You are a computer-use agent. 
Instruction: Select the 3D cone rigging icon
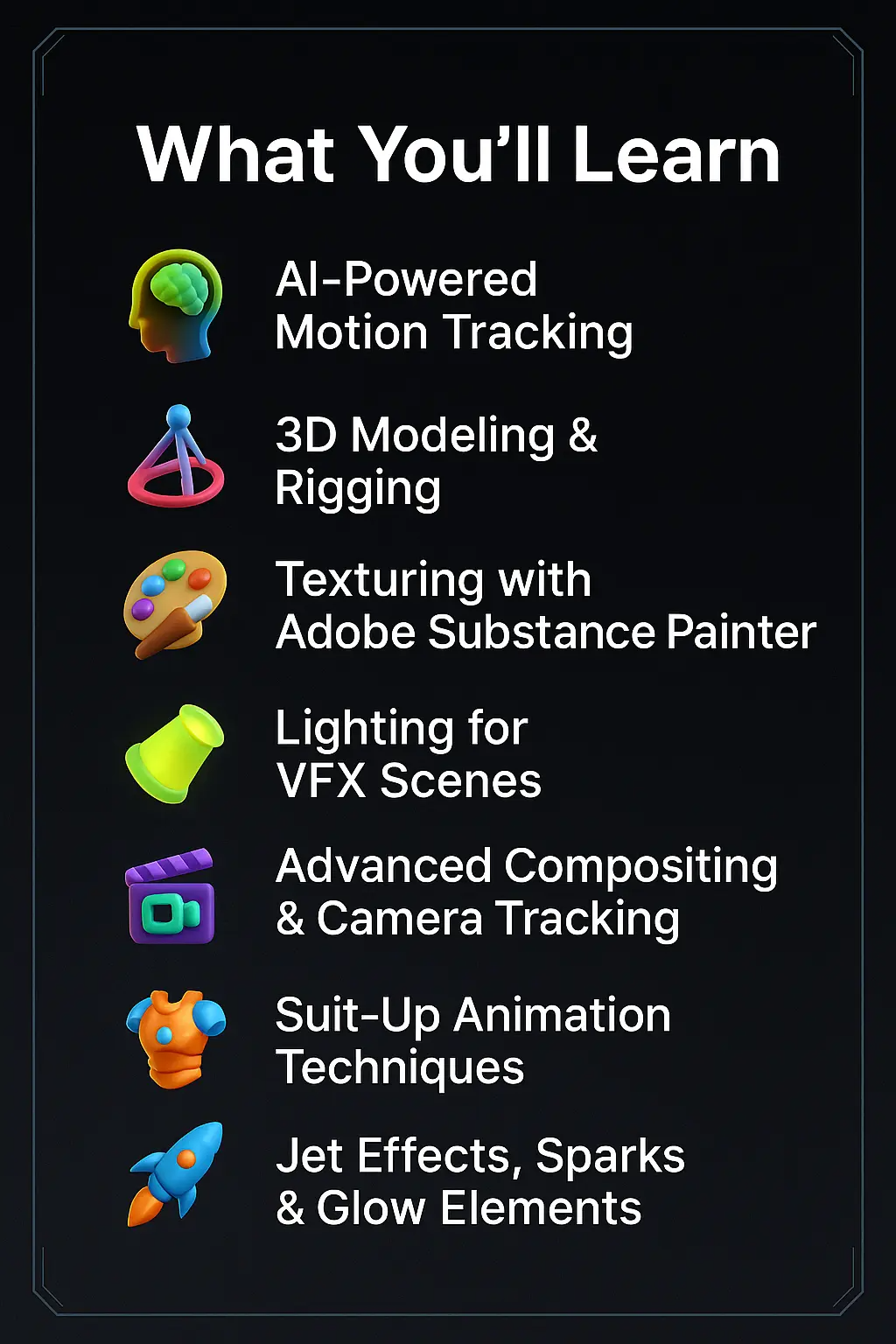(x=176, y=456)
